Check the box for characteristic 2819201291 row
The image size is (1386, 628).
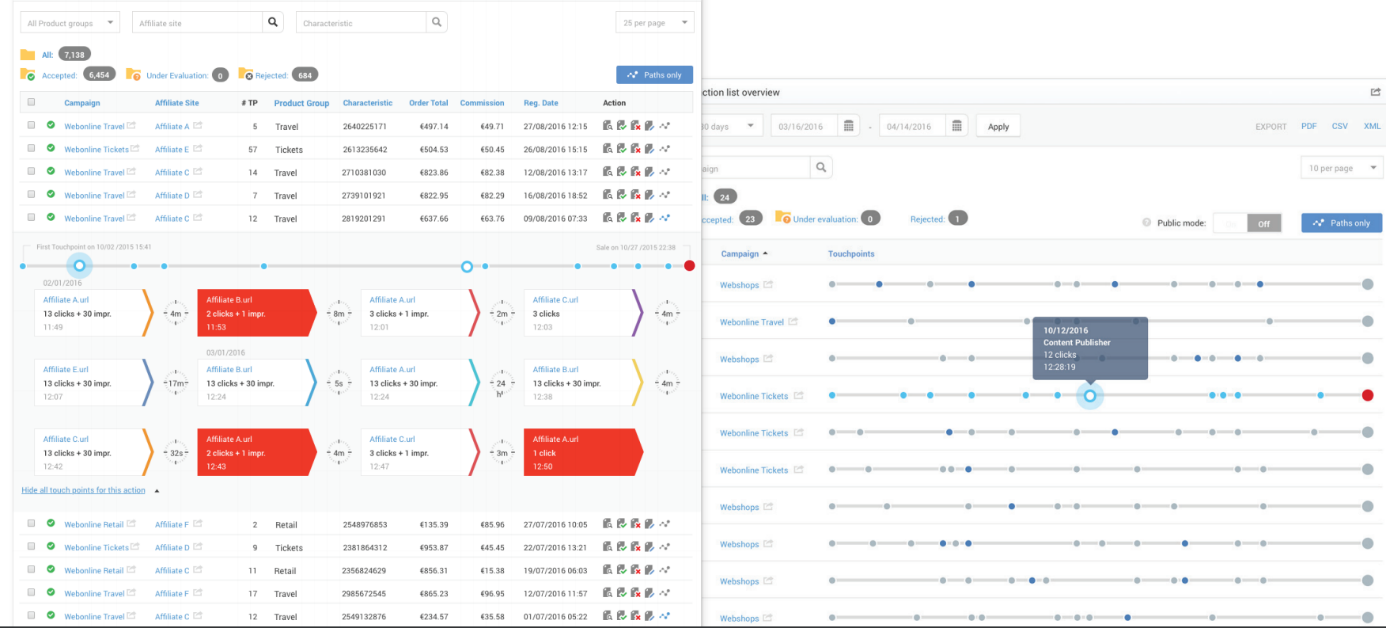click(x=31, y=217)
